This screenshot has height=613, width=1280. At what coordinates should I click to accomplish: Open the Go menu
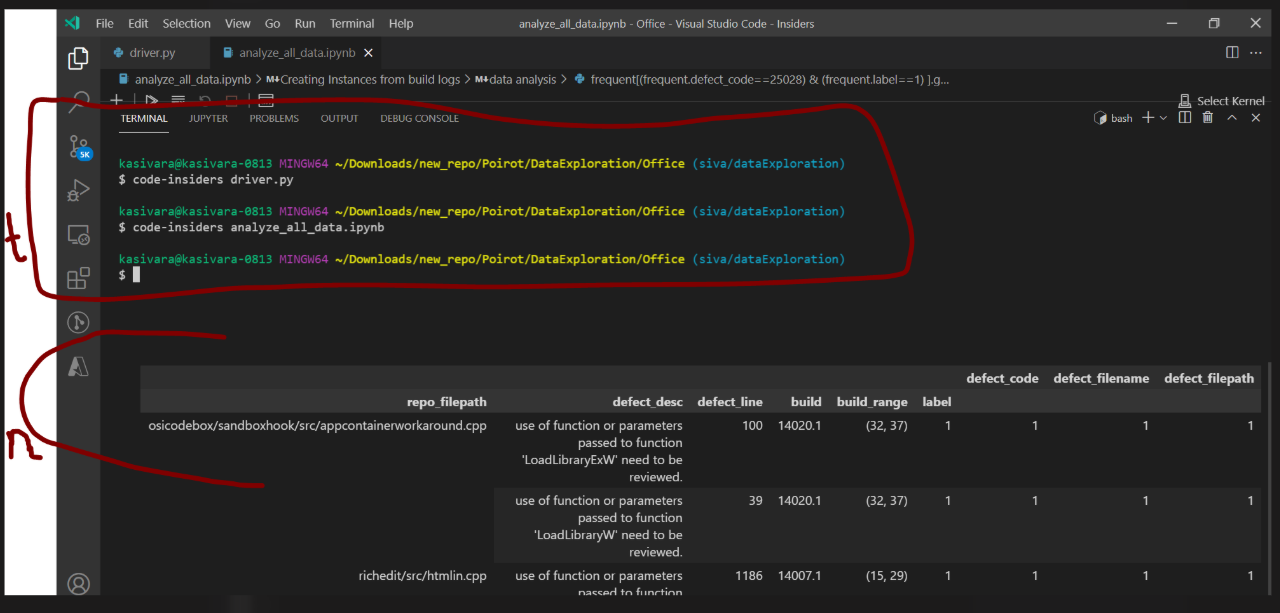(272, 23)
